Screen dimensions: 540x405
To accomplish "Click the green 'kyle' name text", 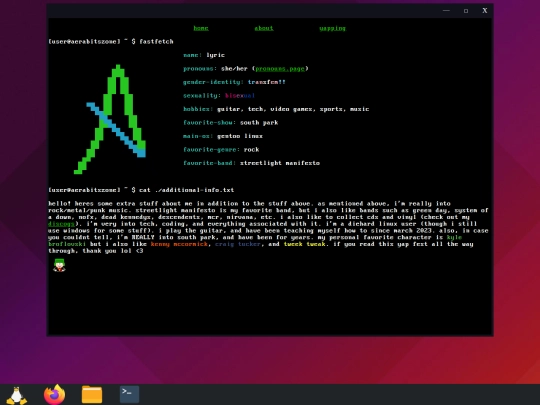I will (x=454, y=237).
